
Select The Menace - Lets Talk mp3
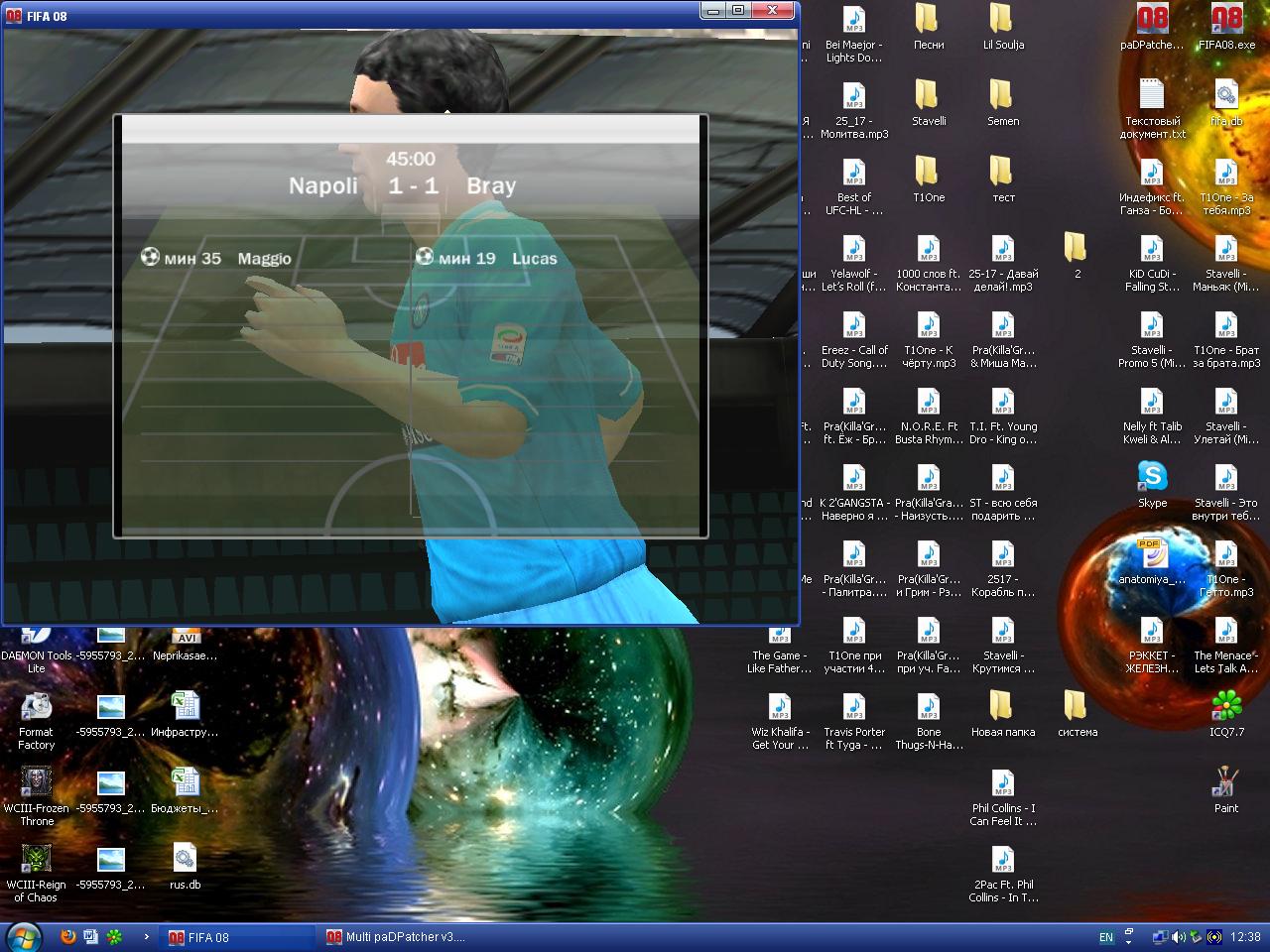pos(1226,644)
